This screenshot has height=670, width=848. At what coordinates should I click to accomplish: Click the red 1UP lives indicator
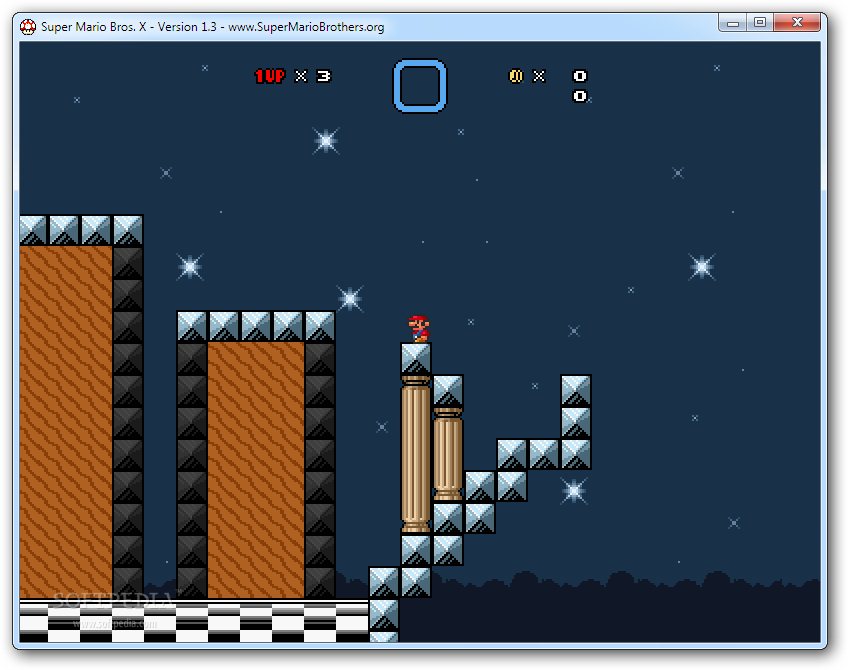coord(270,76)
